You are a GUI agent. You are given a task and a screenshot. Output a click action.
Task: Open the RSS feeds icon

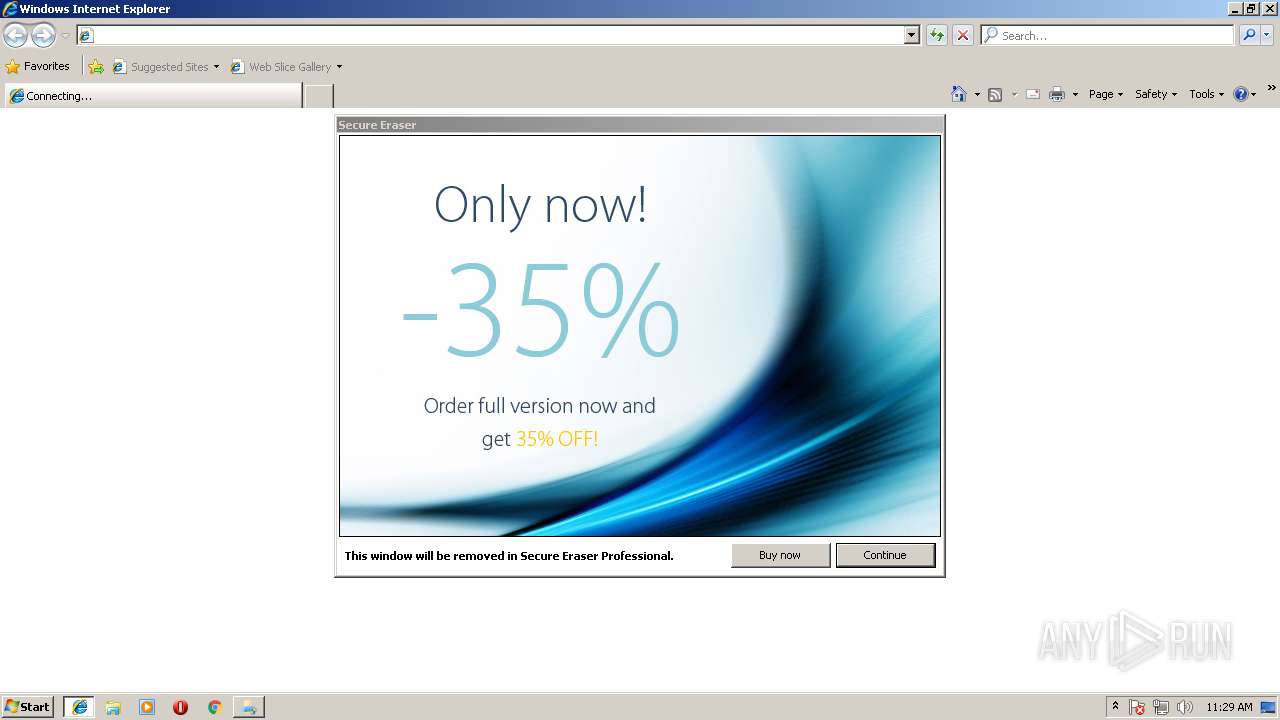pyautogui.click(x=995, y=94)
